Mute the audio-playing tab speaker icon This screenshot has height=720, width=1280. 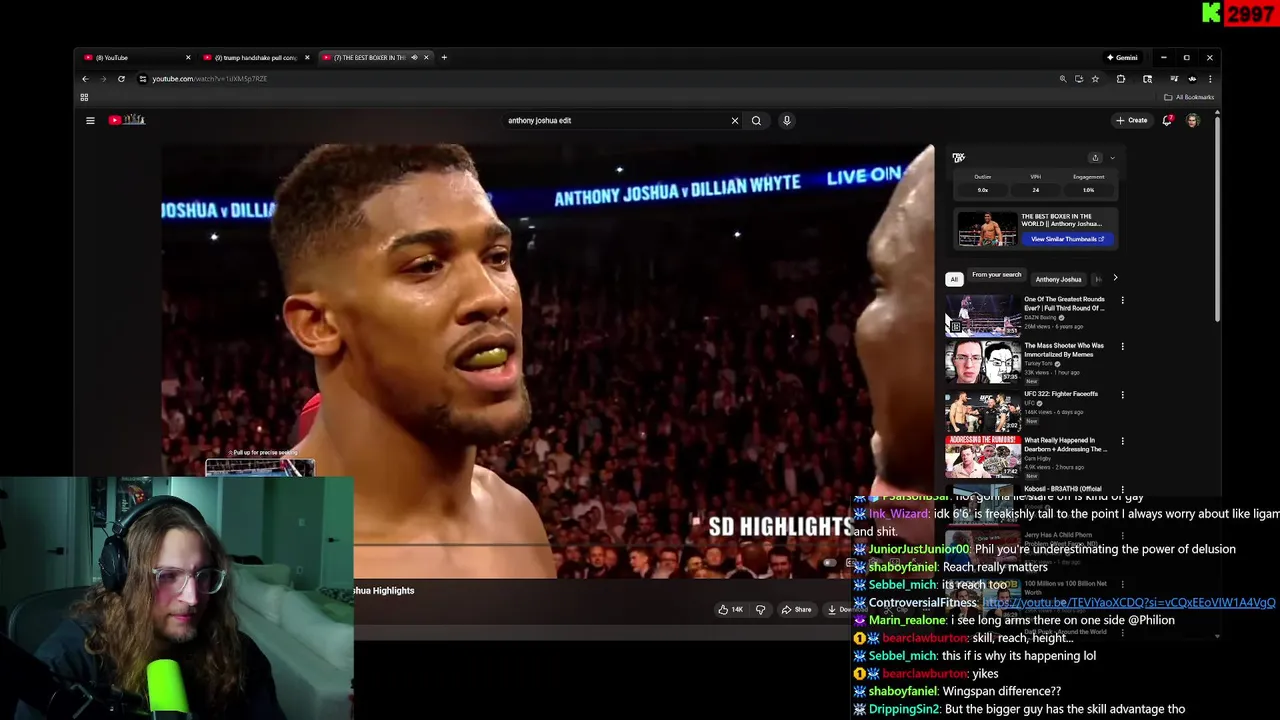tap(414, 57)
